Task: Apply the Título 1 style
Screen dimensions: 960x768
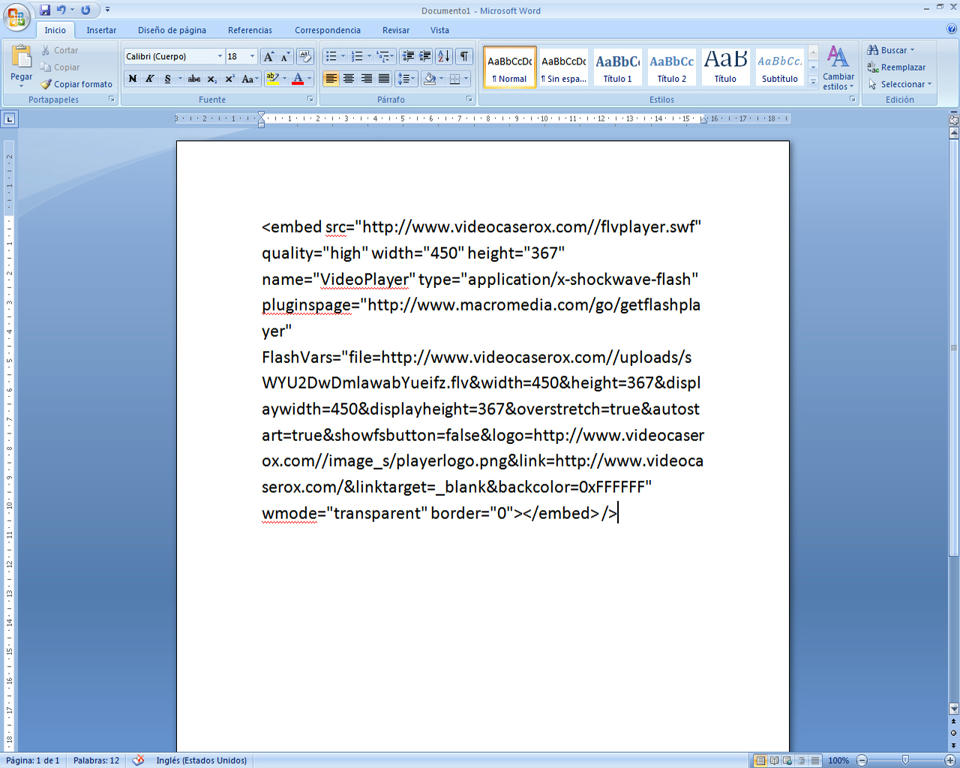Action: 617,67
